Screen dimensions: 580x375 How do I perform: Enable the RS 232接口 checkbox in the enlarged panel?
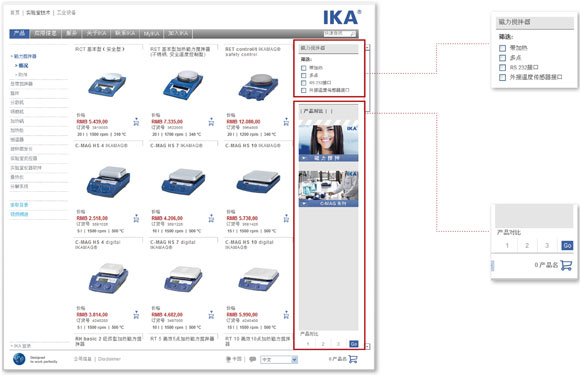502,68
